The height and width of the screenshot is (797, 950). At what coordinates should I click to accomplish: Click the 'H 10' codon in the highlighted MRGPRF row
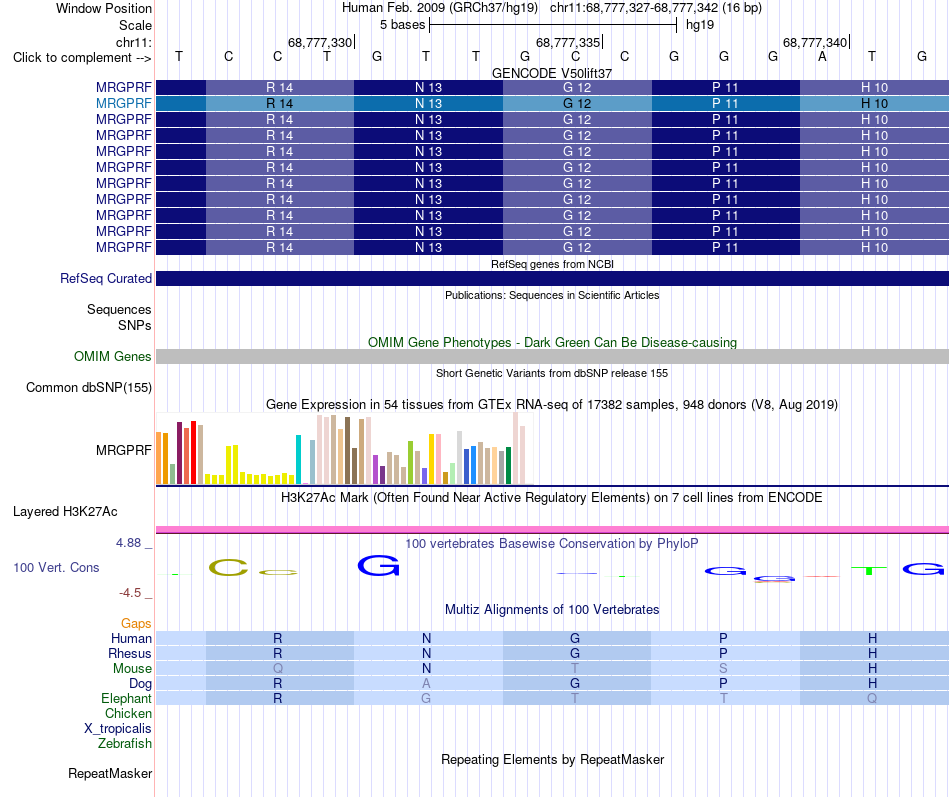coord(874,104)
